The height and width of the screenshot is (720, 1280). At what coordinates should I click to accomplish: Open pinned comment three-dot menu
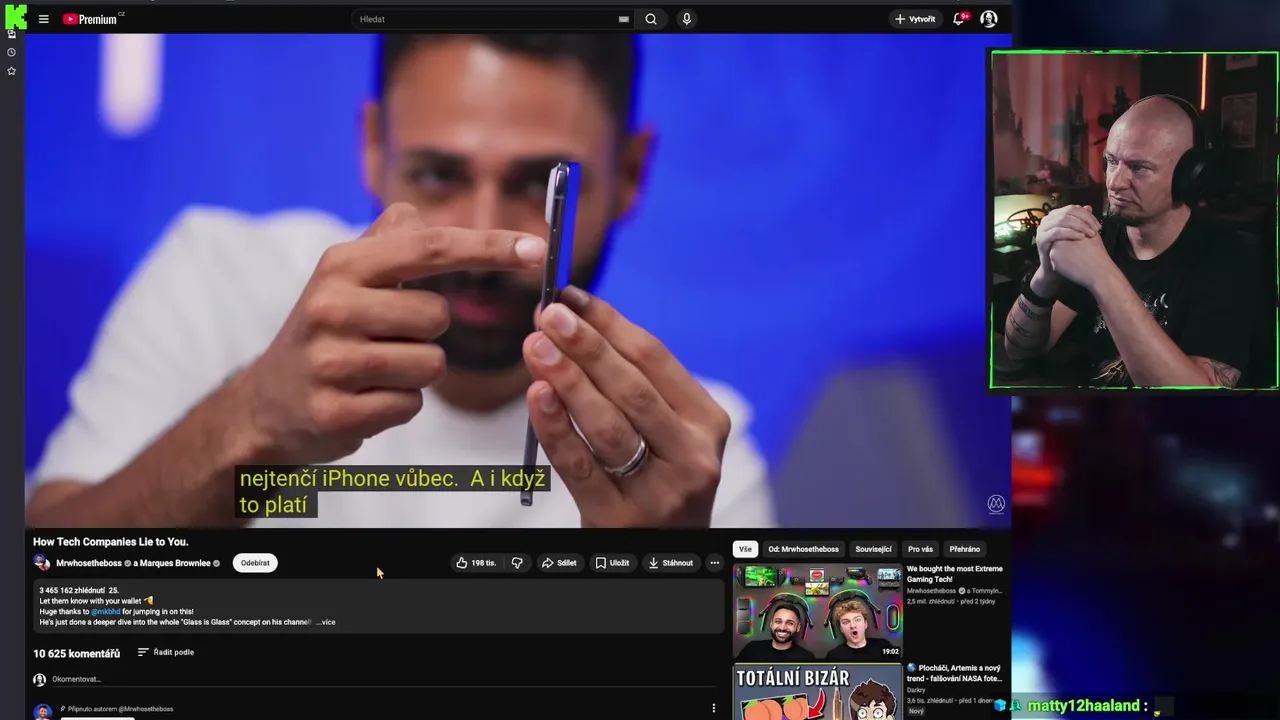[713, 708]
